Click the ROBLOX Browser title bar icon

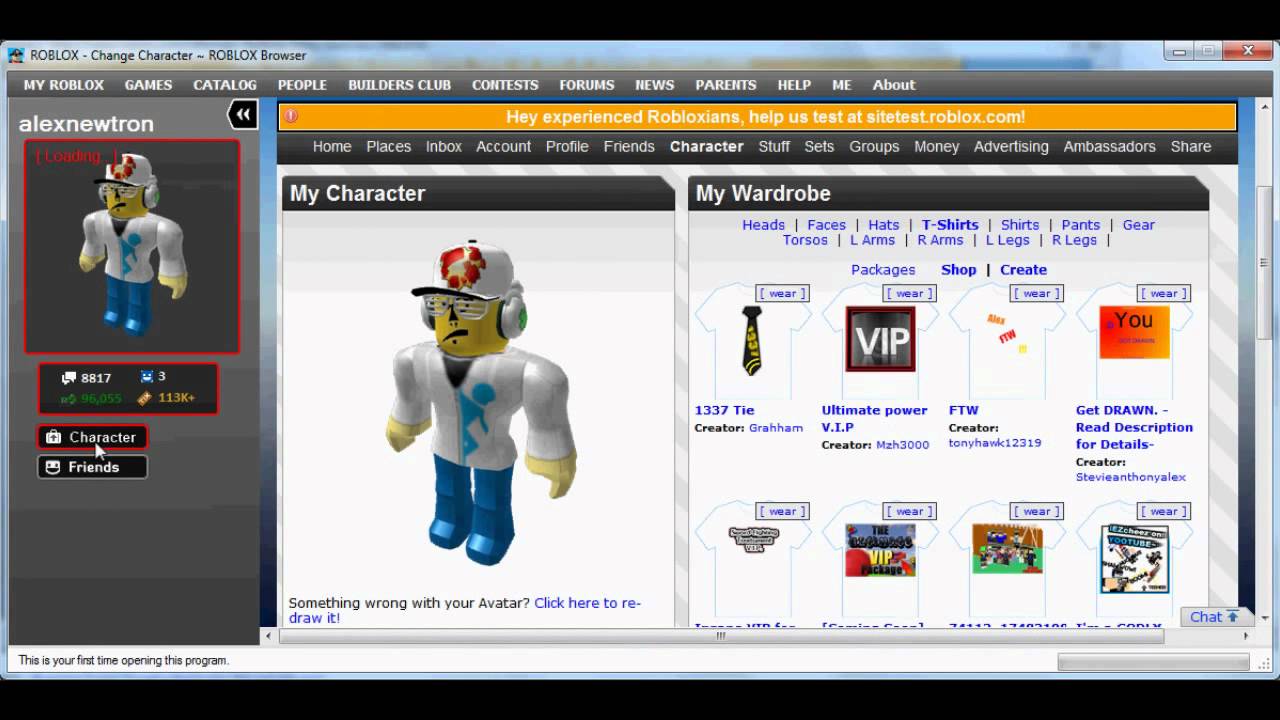coord(16,55)
